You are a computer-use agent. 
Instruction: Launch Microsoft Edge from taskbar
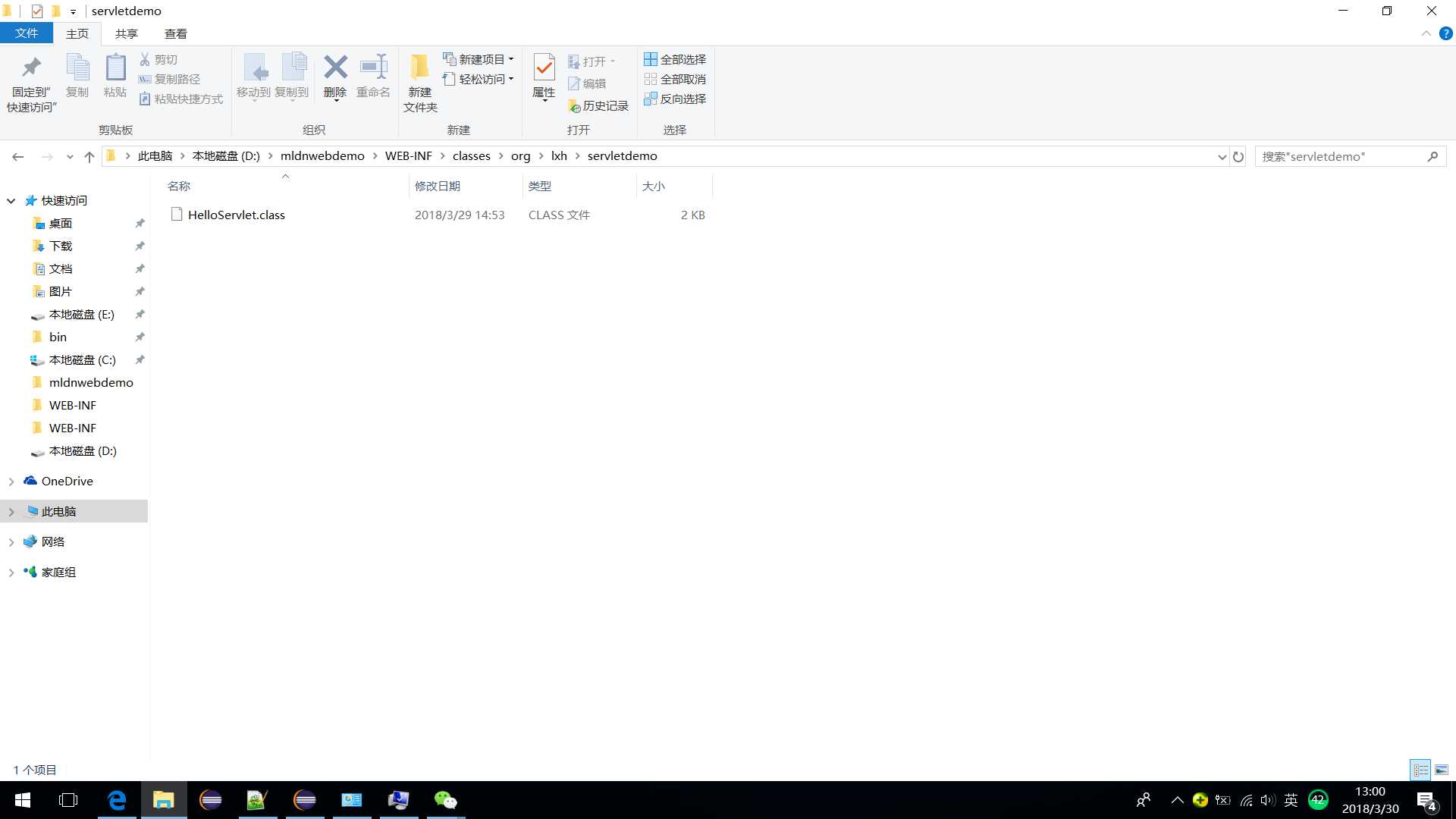click(117, 800)
